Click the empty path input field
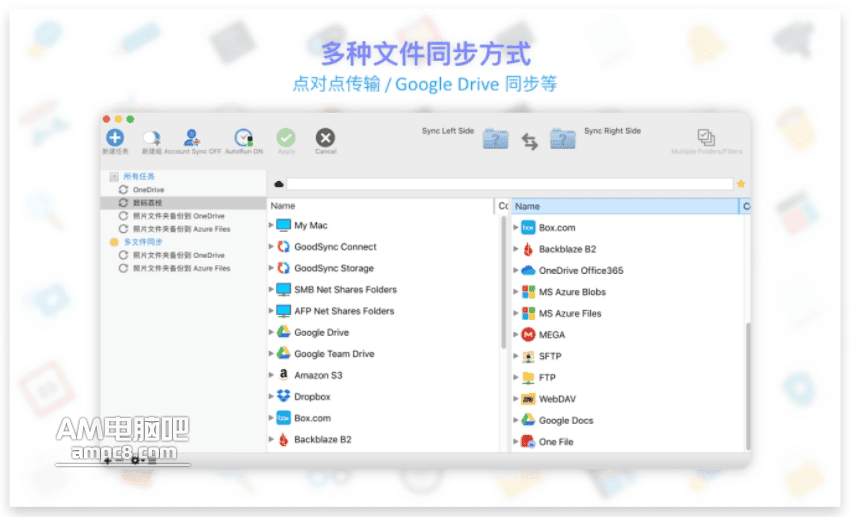 [x=510, y=184]
